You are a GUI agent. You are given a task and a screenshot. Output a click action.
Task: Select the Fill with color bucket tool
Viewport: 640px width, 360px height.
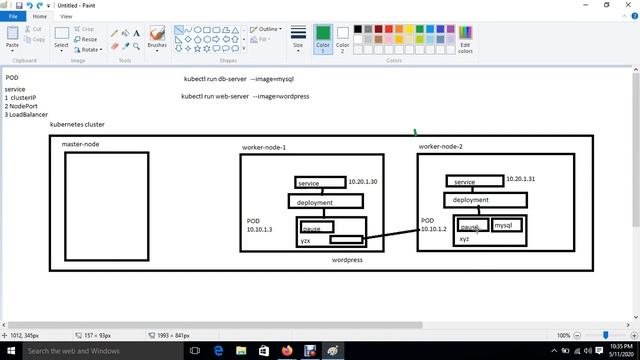pyautogui.click(x=125, y=33)
